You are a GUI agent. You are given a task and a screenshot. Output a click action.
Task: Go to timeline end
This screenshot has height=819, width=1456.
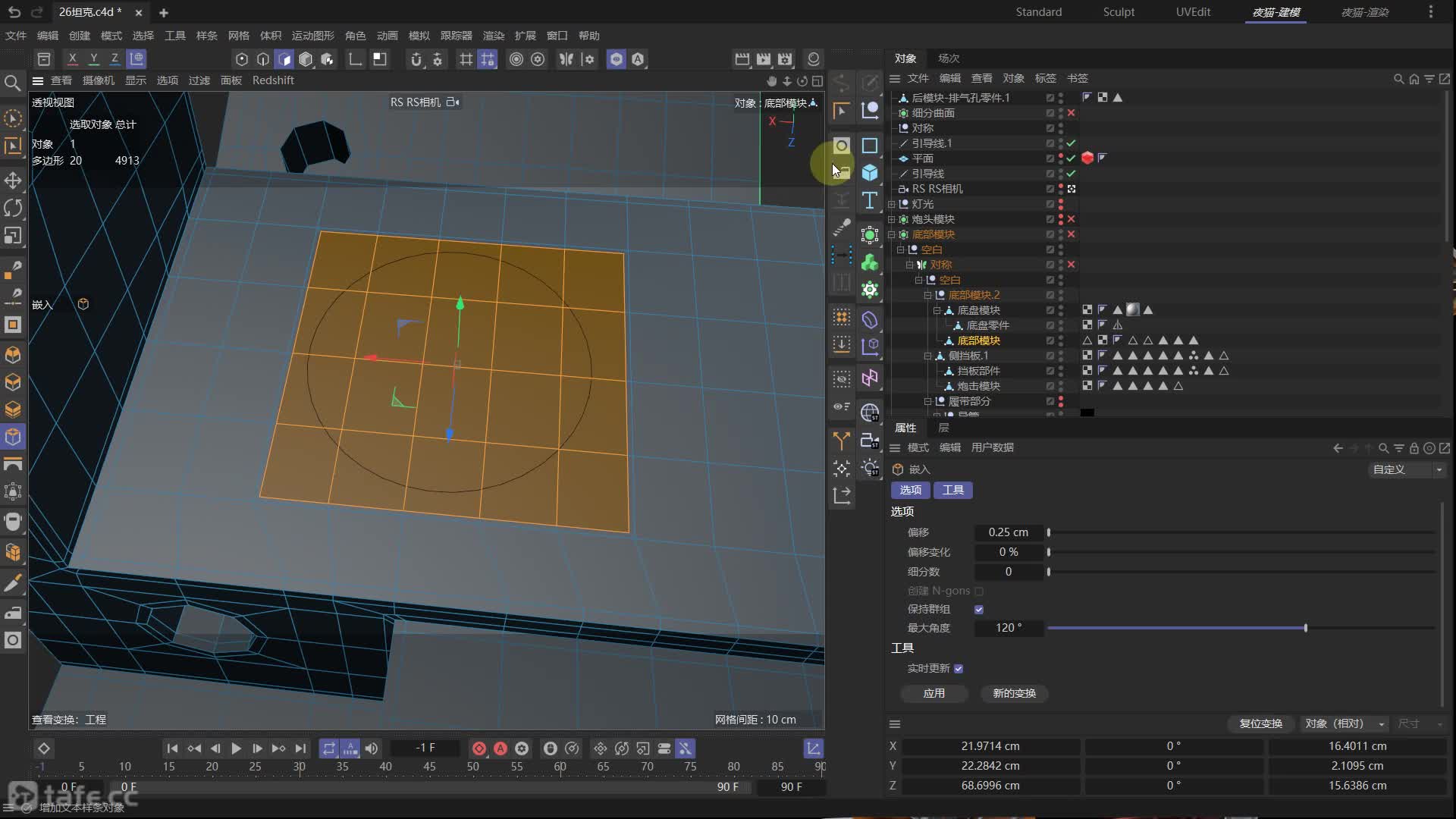tap(301, 748)
